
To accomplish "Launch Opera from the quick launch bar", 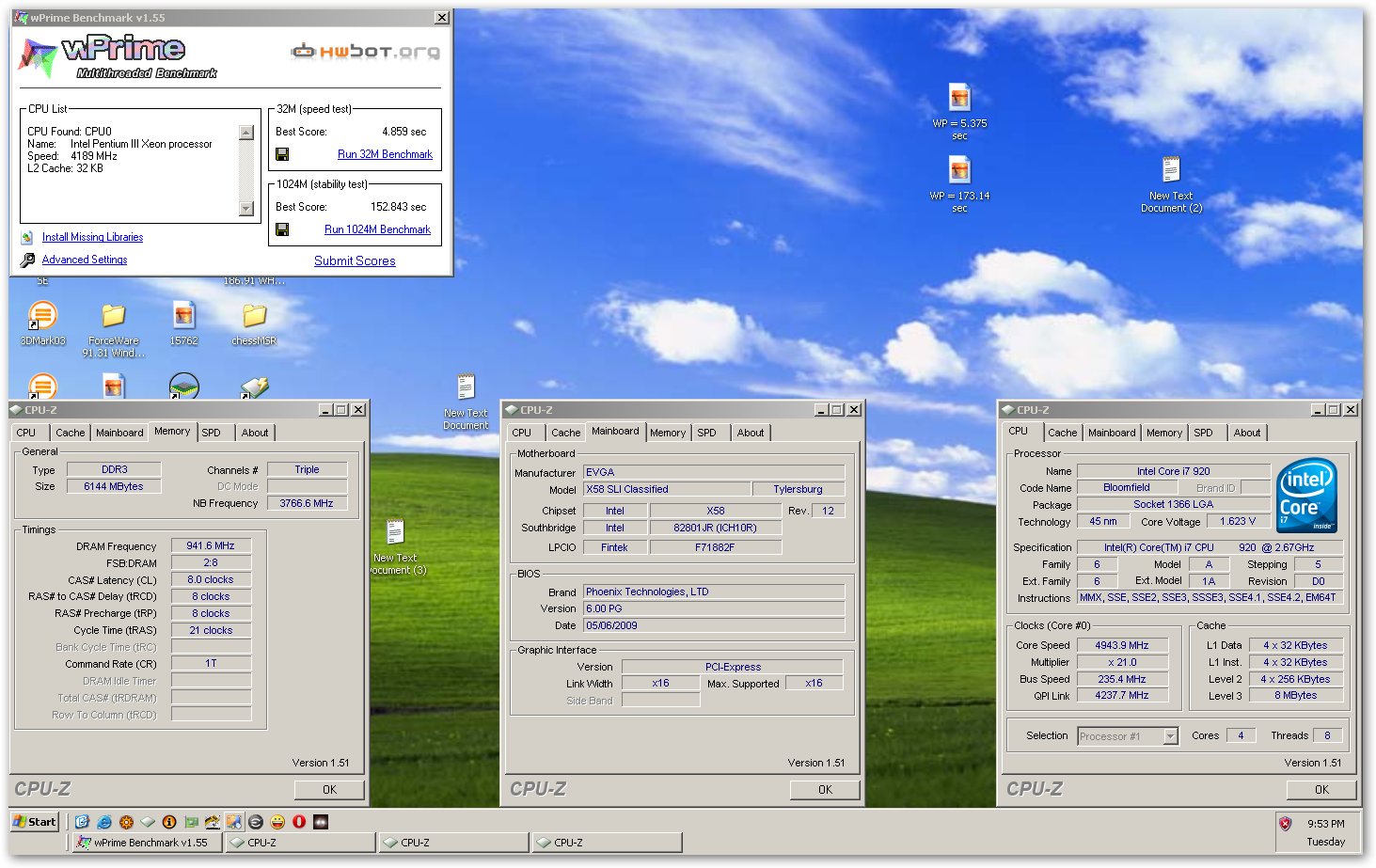I will pyautogui.click(x=299, y=822).
